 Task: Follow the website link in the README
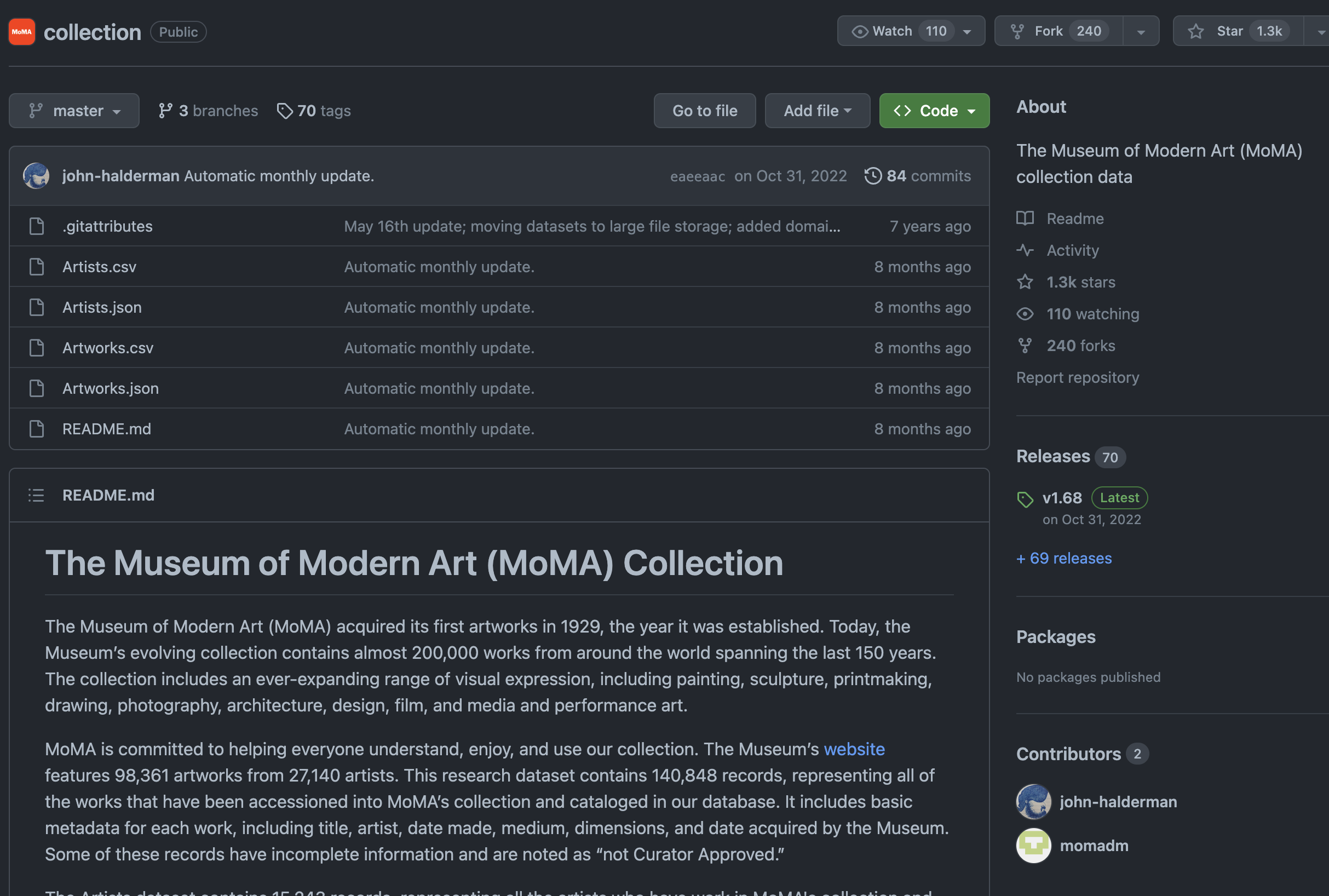[854, 749]
